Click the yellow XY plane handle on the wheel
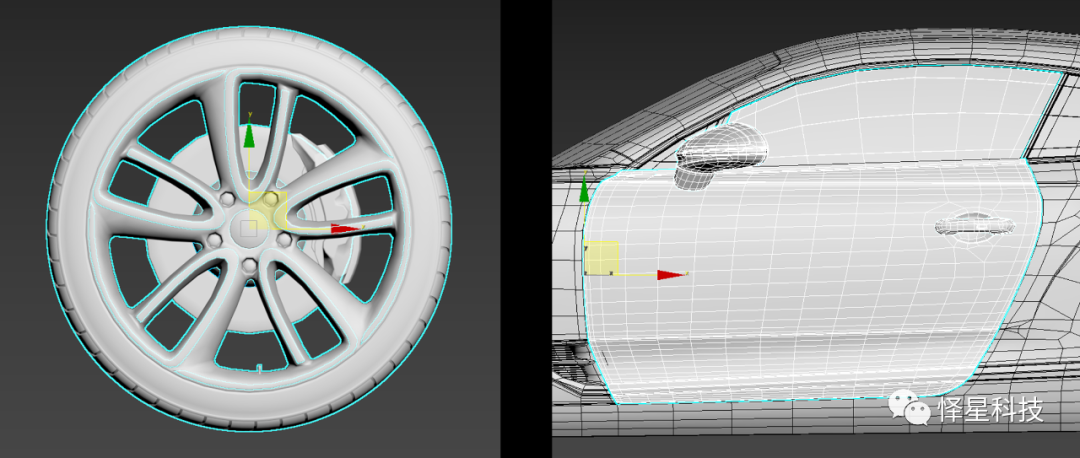This screenshot has height=458, width=1080. [x=269, y=210]
